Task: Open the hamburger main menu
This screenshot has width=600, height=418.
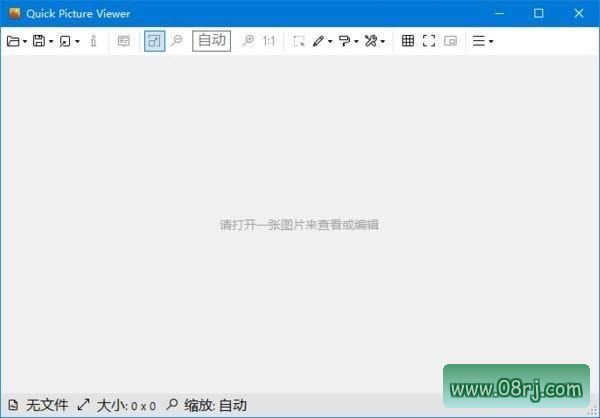Action: pyautogui.click(x=479, y=41)
